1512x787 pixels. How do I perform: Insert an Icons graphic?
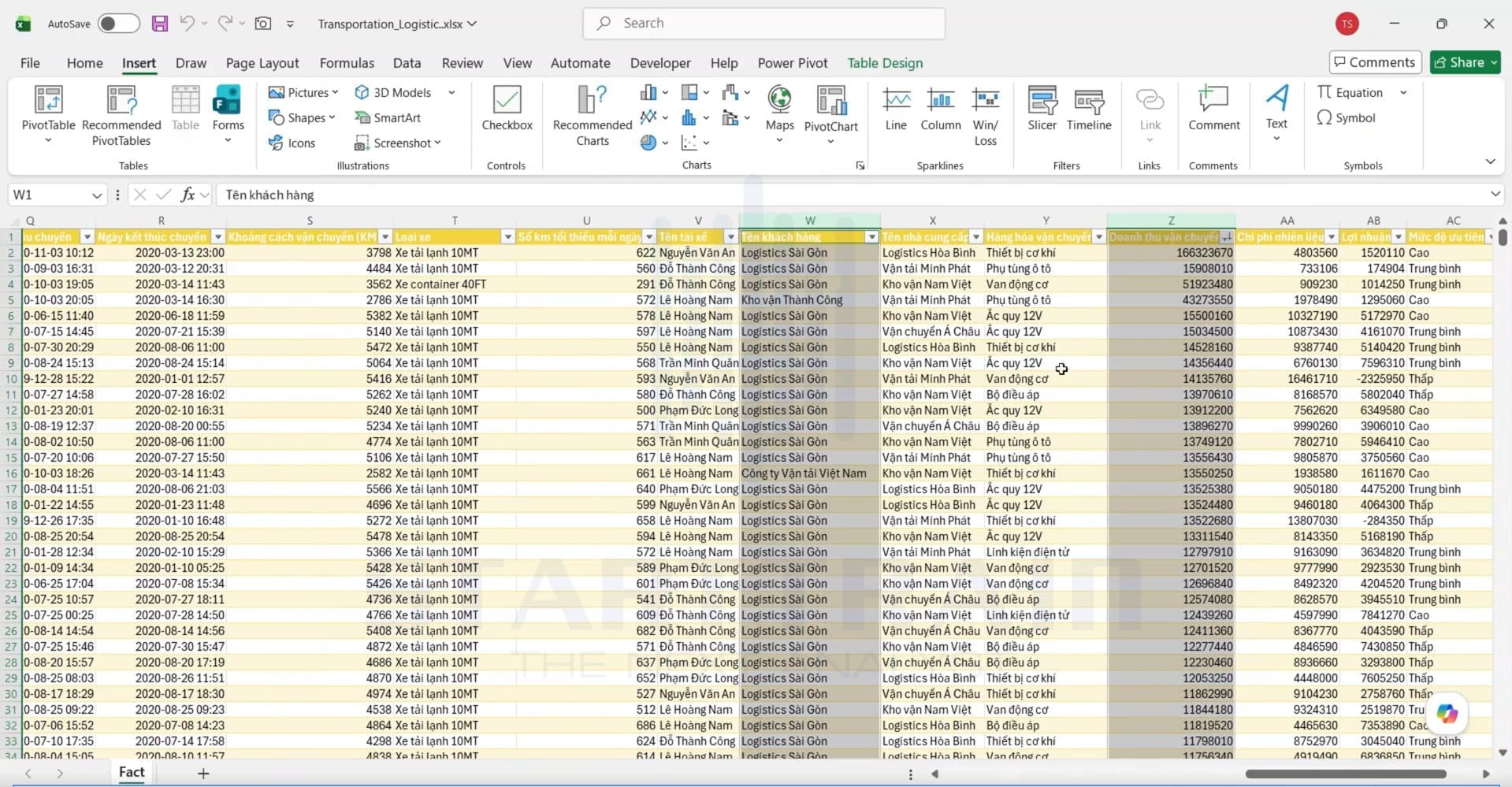click(x=292, y=143)
